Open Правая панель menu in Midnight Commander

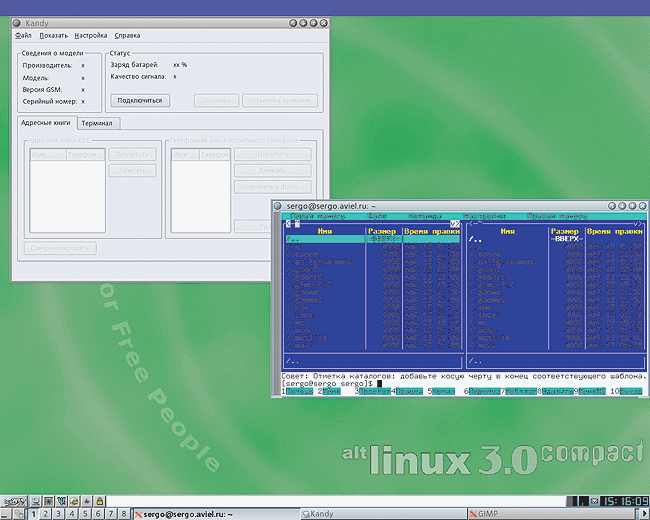(x=557, y=216)
